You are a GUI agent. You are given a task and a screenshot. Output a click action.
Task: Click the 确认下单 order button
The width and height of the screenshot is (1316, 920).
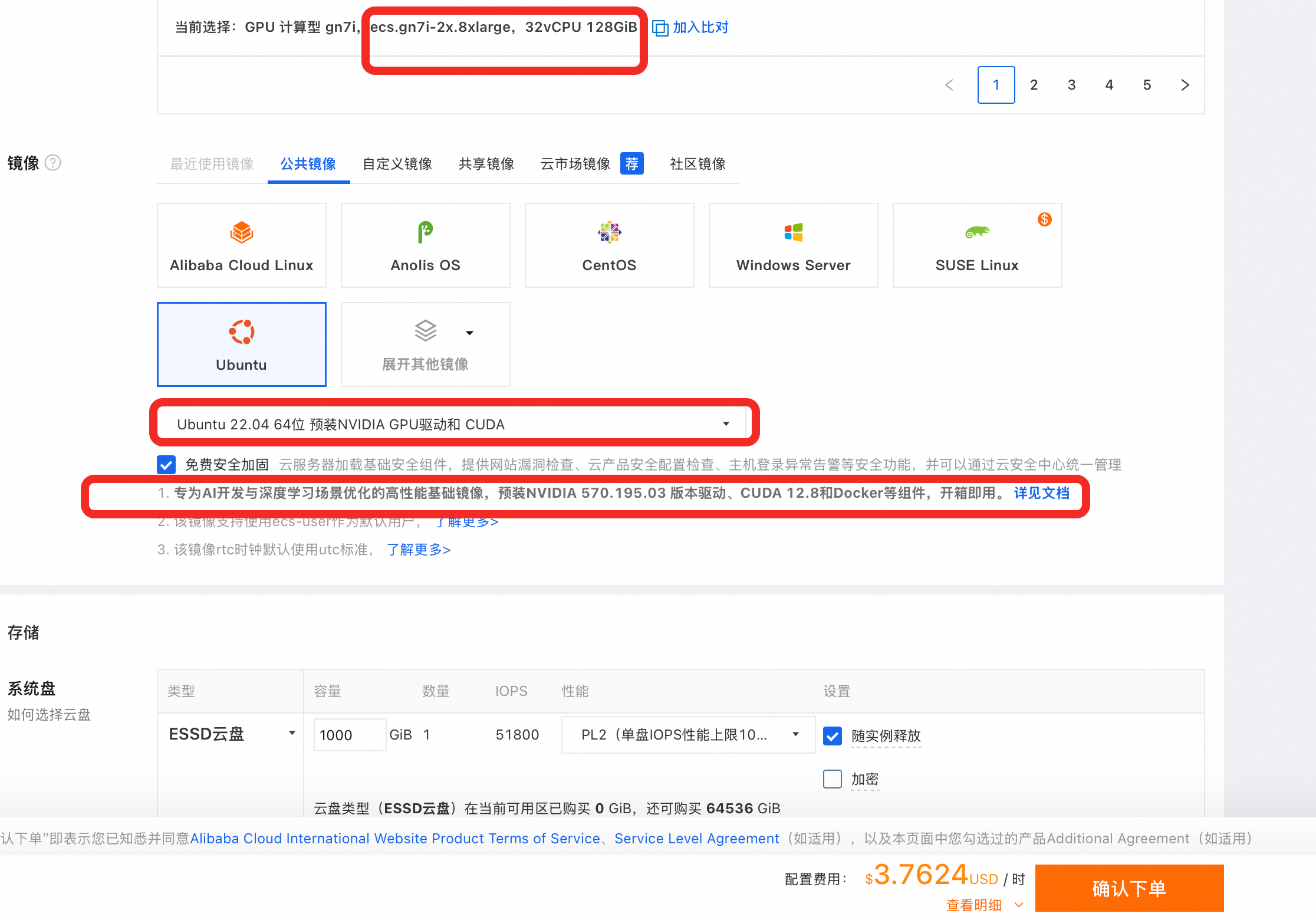pyautogui.click(x=1129, y=888)
